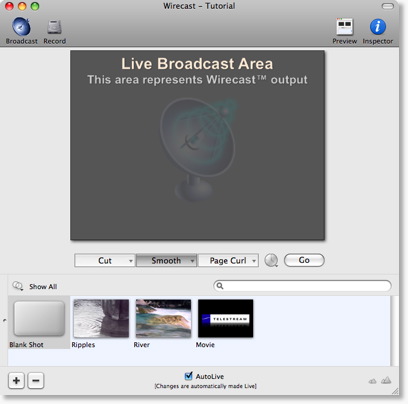Click the "Movie" shot name label
The image size is (408, 404).
tap(205, 345)
